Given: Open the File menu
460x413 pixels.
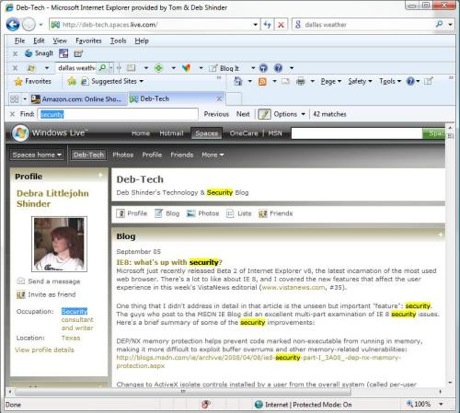Looking at the screenshot, I should [x=20, y=41].
